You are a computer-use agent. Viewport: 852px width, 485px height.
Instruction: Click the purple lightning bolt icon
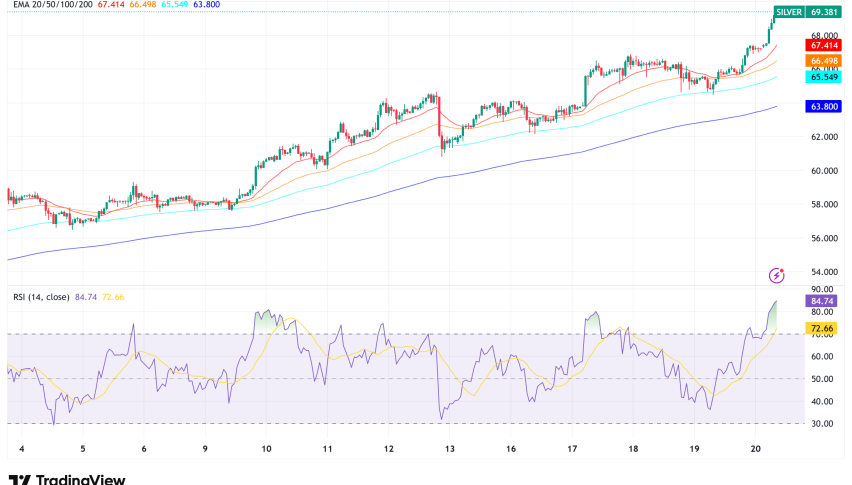click(x=775, y=274)
